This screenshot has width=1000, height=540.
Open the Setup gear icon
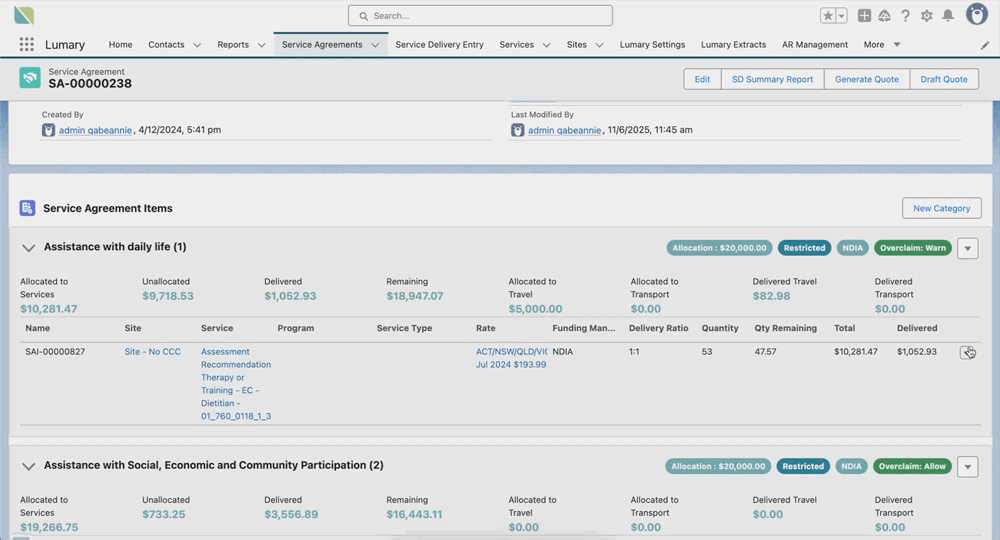coord(927,16)
